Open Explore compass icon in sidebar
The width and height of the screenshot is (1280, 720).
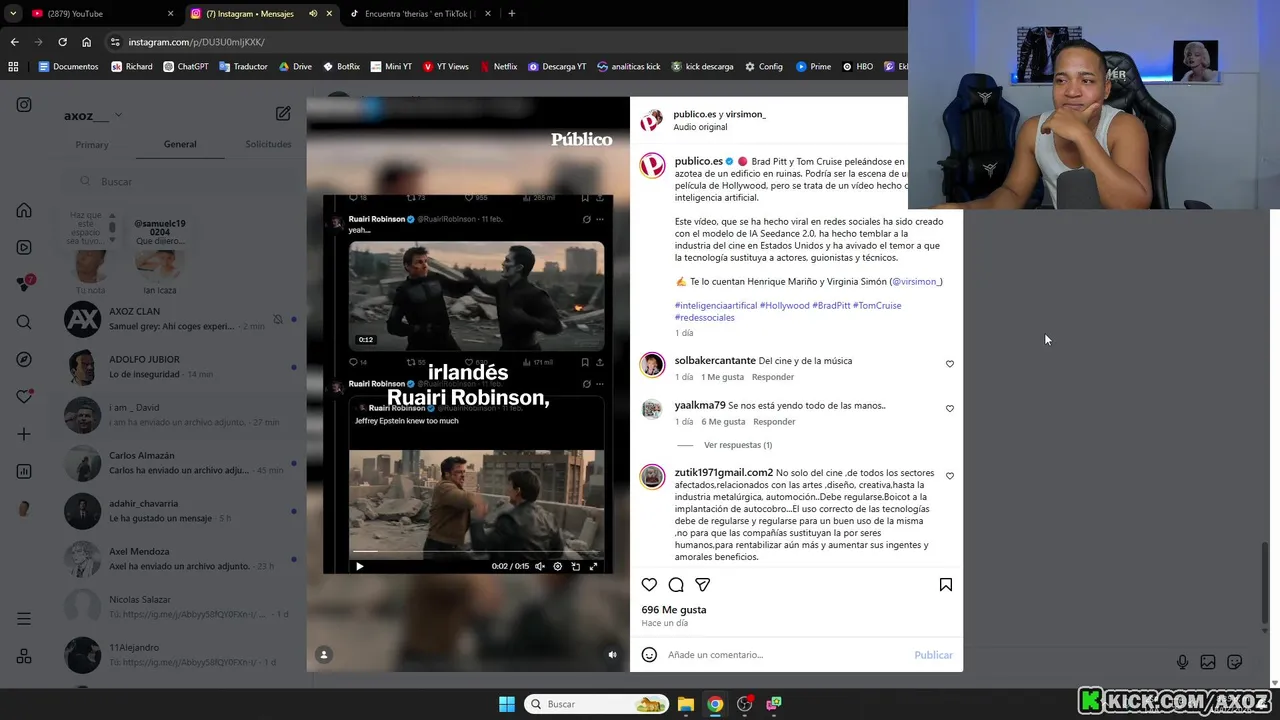click(x=24, y=359)
